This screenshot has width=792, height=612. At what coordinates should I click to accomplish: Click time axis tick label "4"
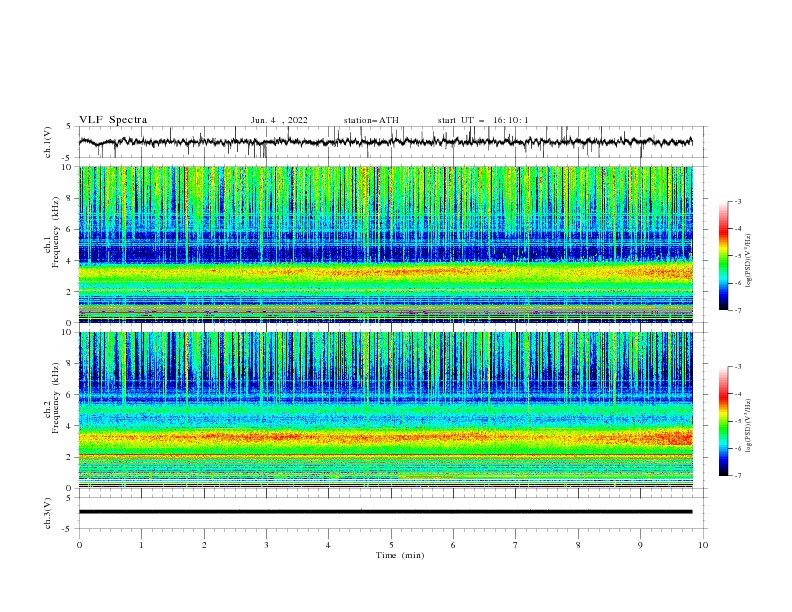(328, 545)
